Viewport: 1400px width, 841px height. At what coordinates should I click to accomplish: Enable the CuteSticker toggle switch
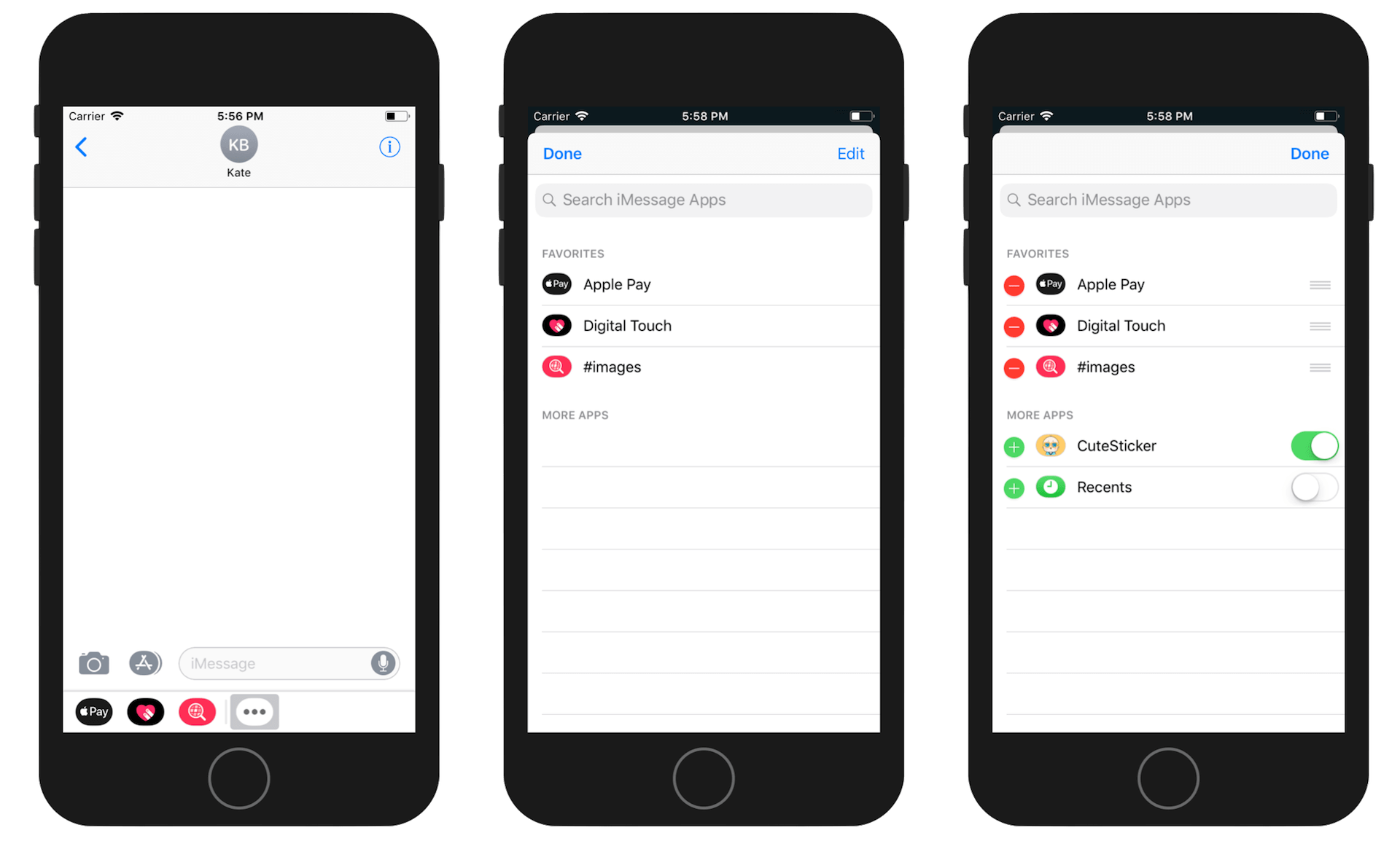(1315, 446)
